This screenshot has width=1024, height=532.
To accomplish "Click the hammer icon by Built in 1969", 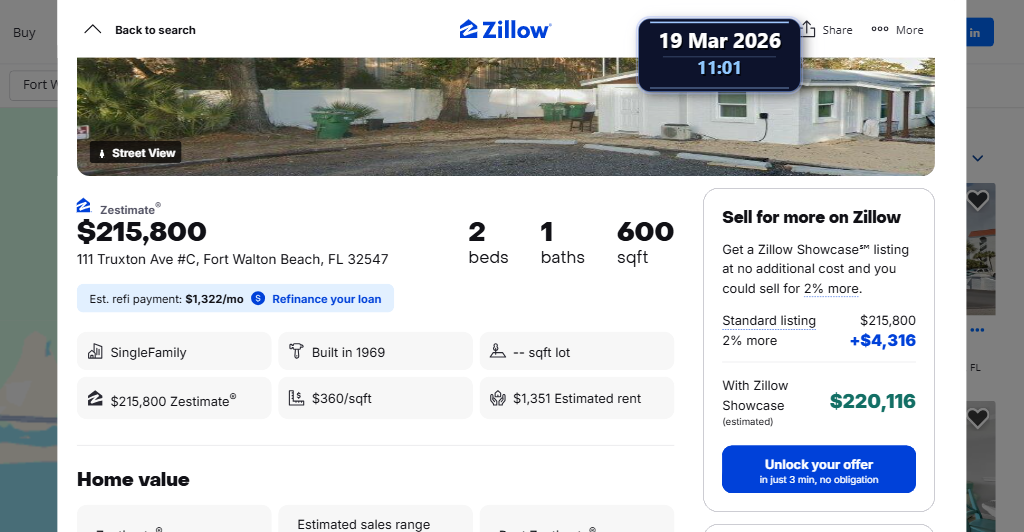I will (296, 352).
